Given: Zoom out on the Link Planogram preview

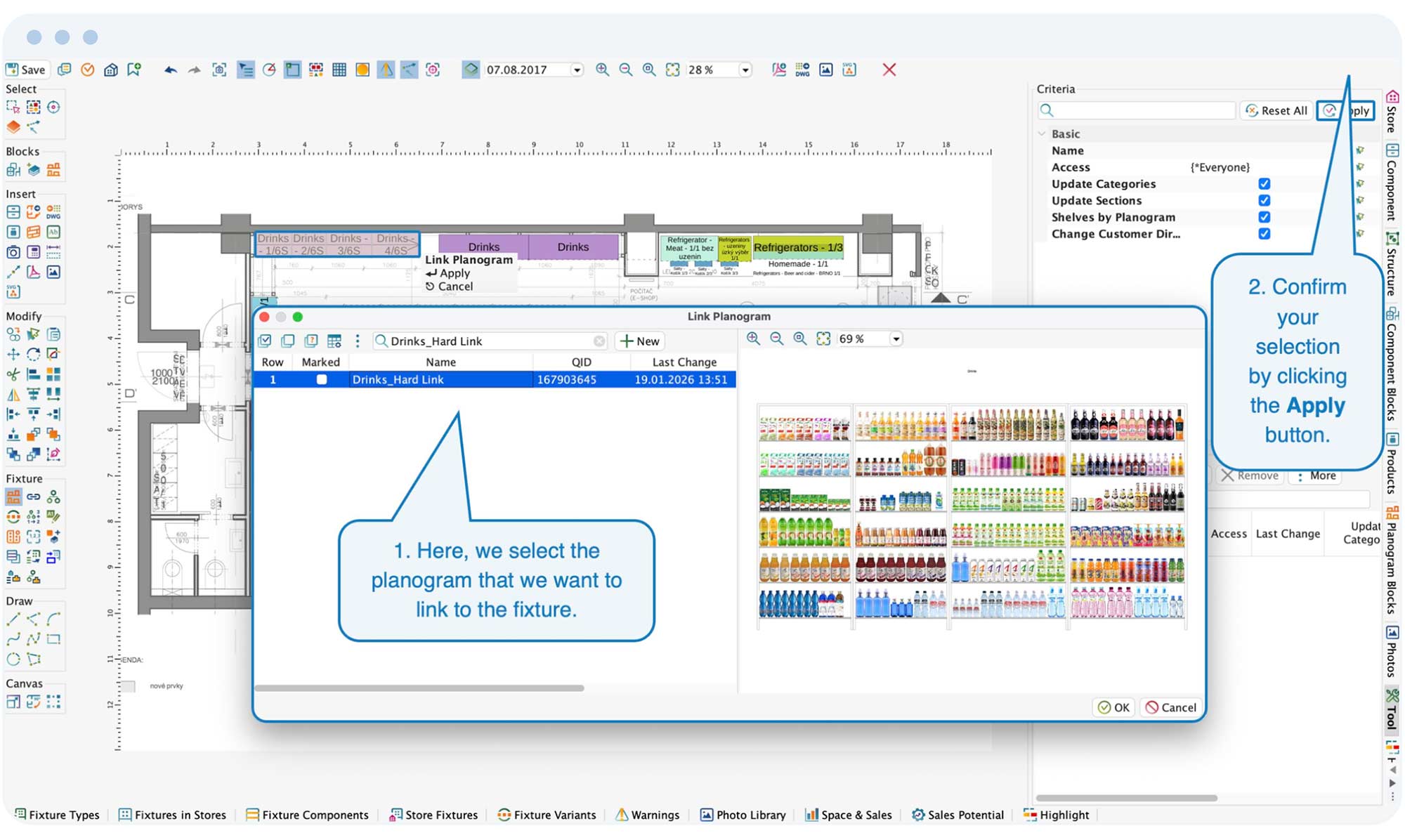Looking at the screenshot, I should (776, 339).
